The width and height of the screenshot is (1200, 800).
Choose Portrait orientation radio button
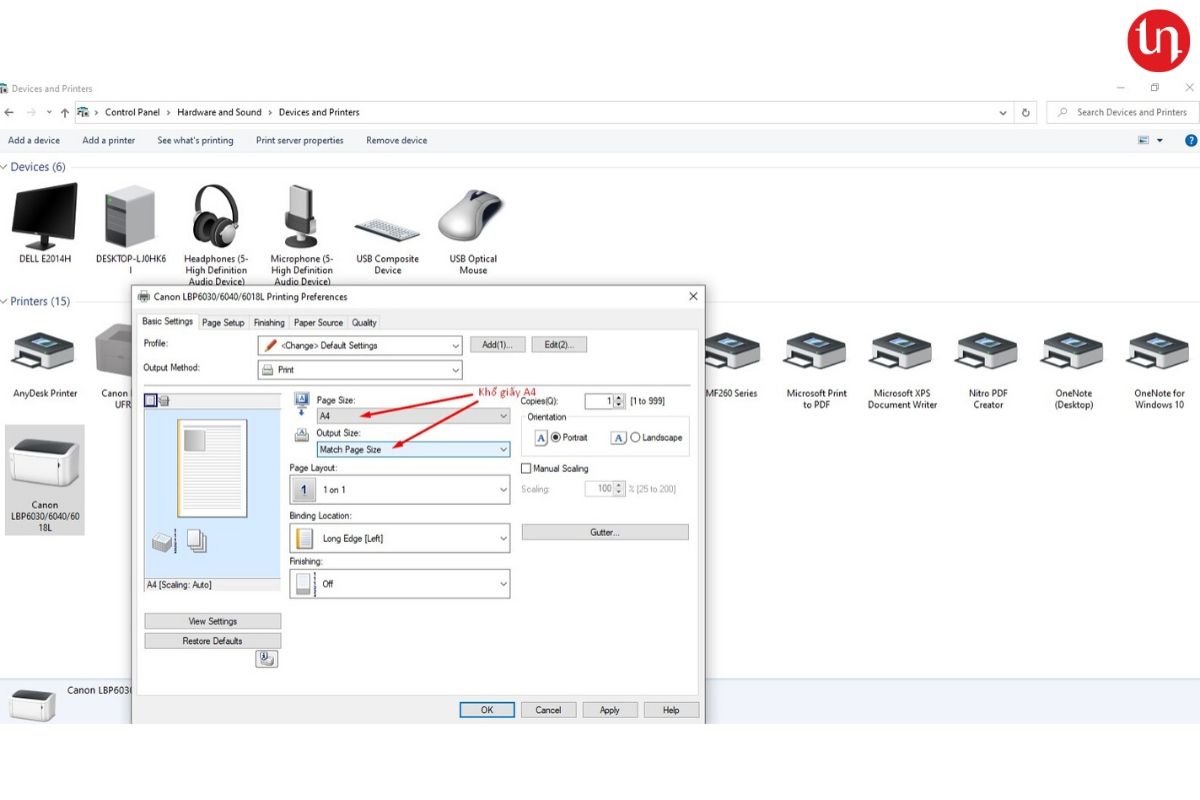tap(556, 438)
